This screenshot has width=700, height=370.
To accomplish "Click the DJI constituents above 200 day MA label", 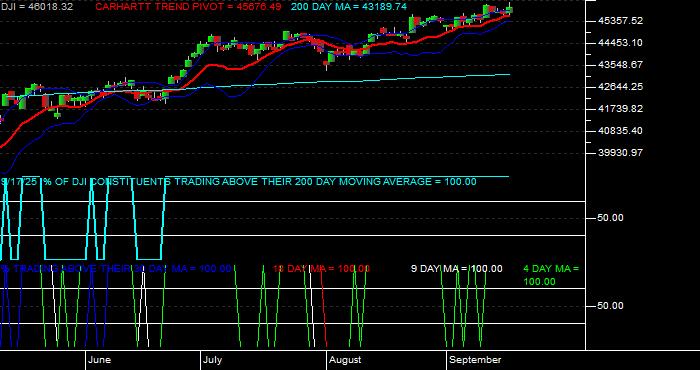I will 238,182.
